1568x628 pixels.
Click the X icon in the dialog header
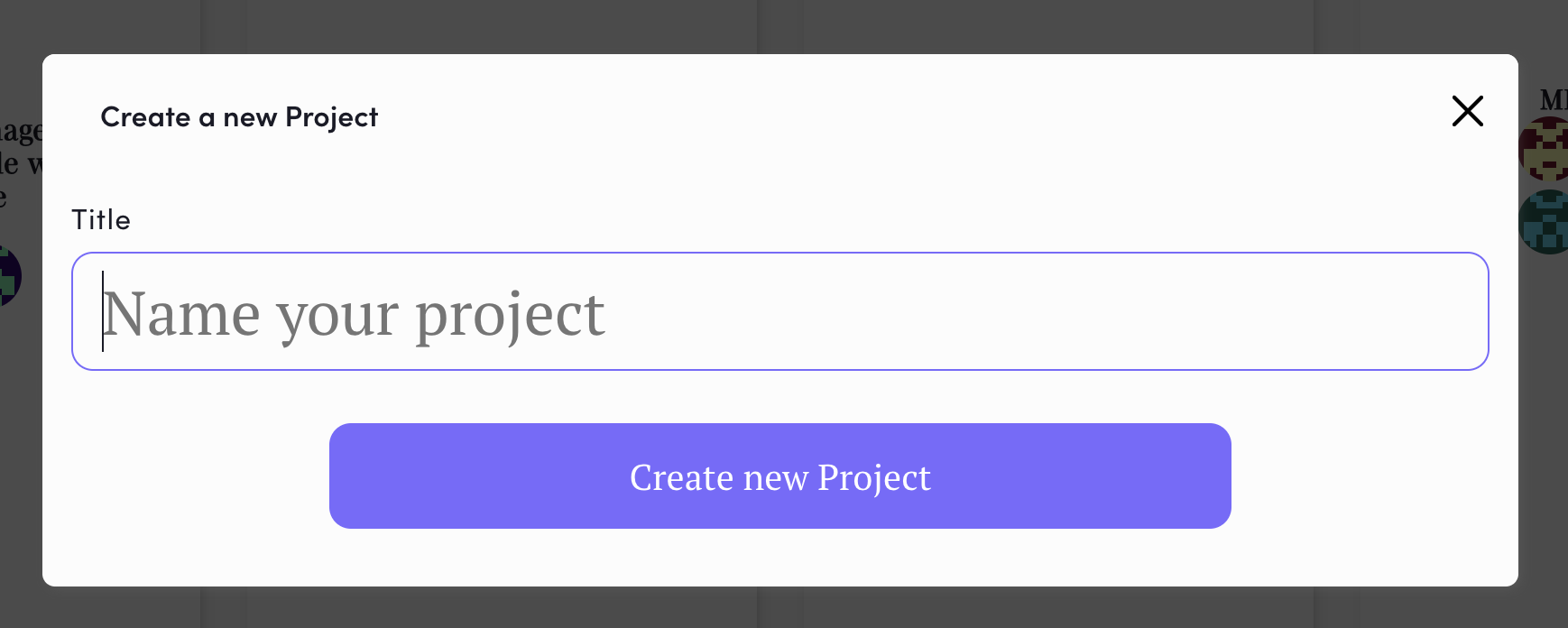(1467, 112)
